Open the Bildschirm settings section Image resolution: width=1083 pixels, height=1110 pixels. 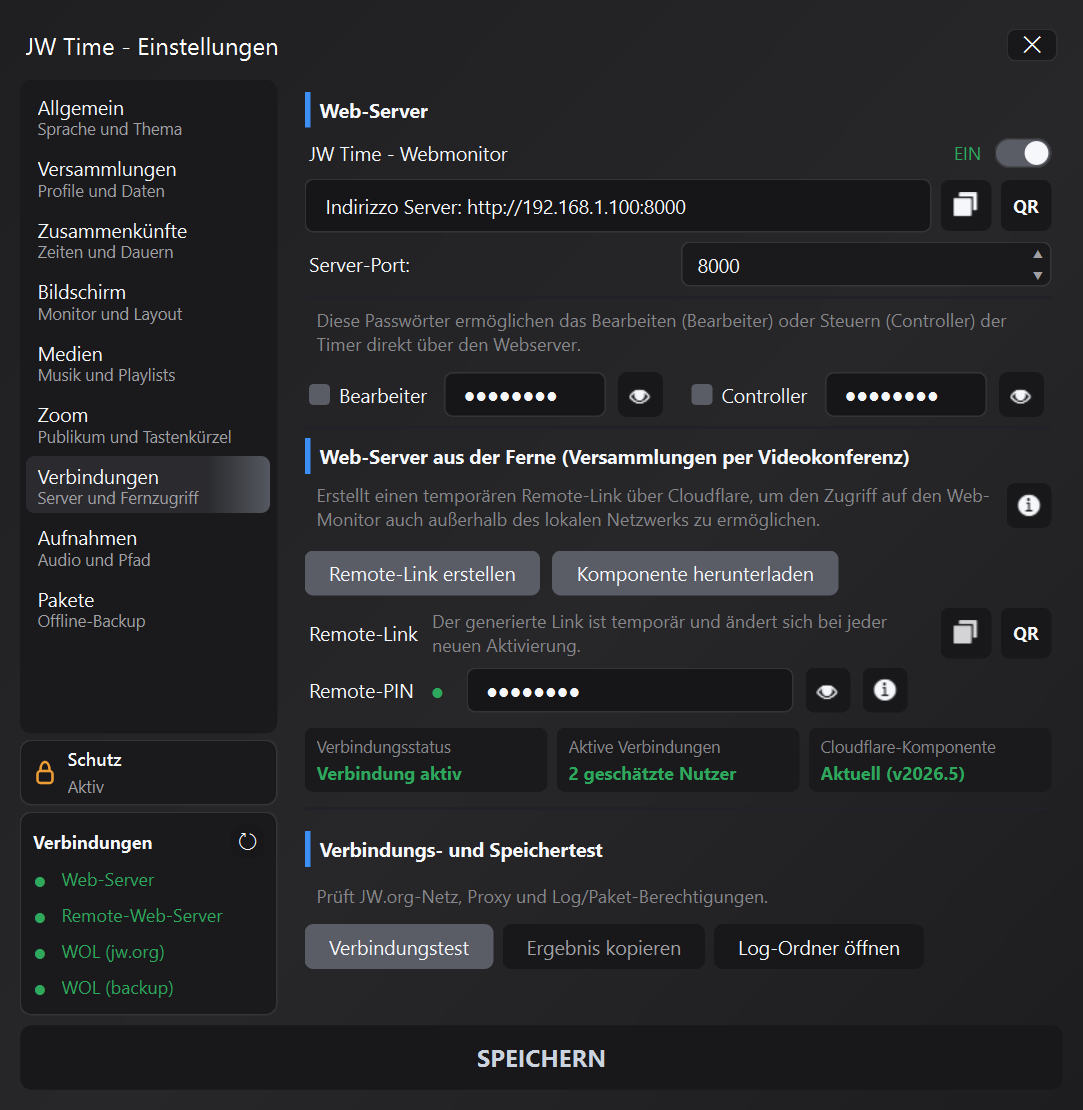coord(148,303)
